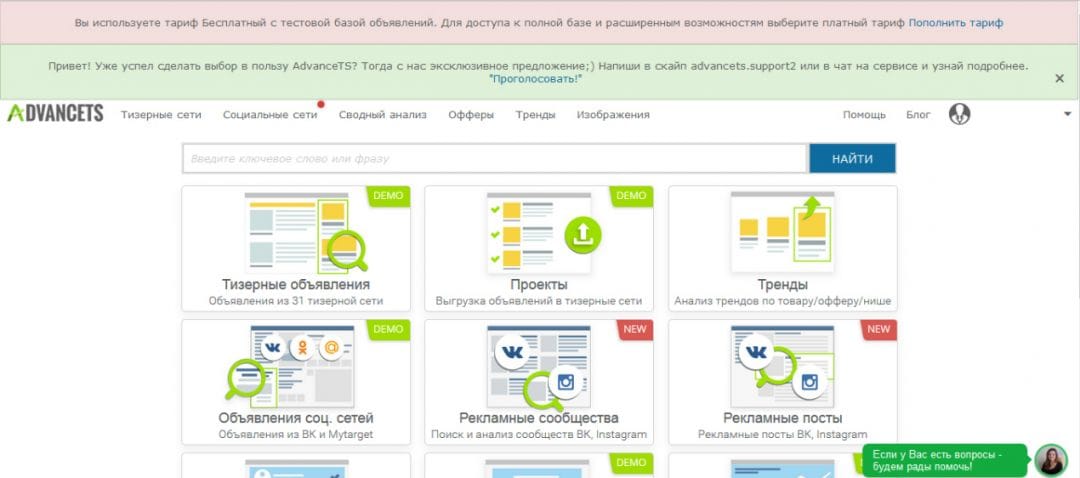Click the НАЙТИ search button
This screenshot has width=1080, height=478.
pyautogui.click(x=852, y=158)
